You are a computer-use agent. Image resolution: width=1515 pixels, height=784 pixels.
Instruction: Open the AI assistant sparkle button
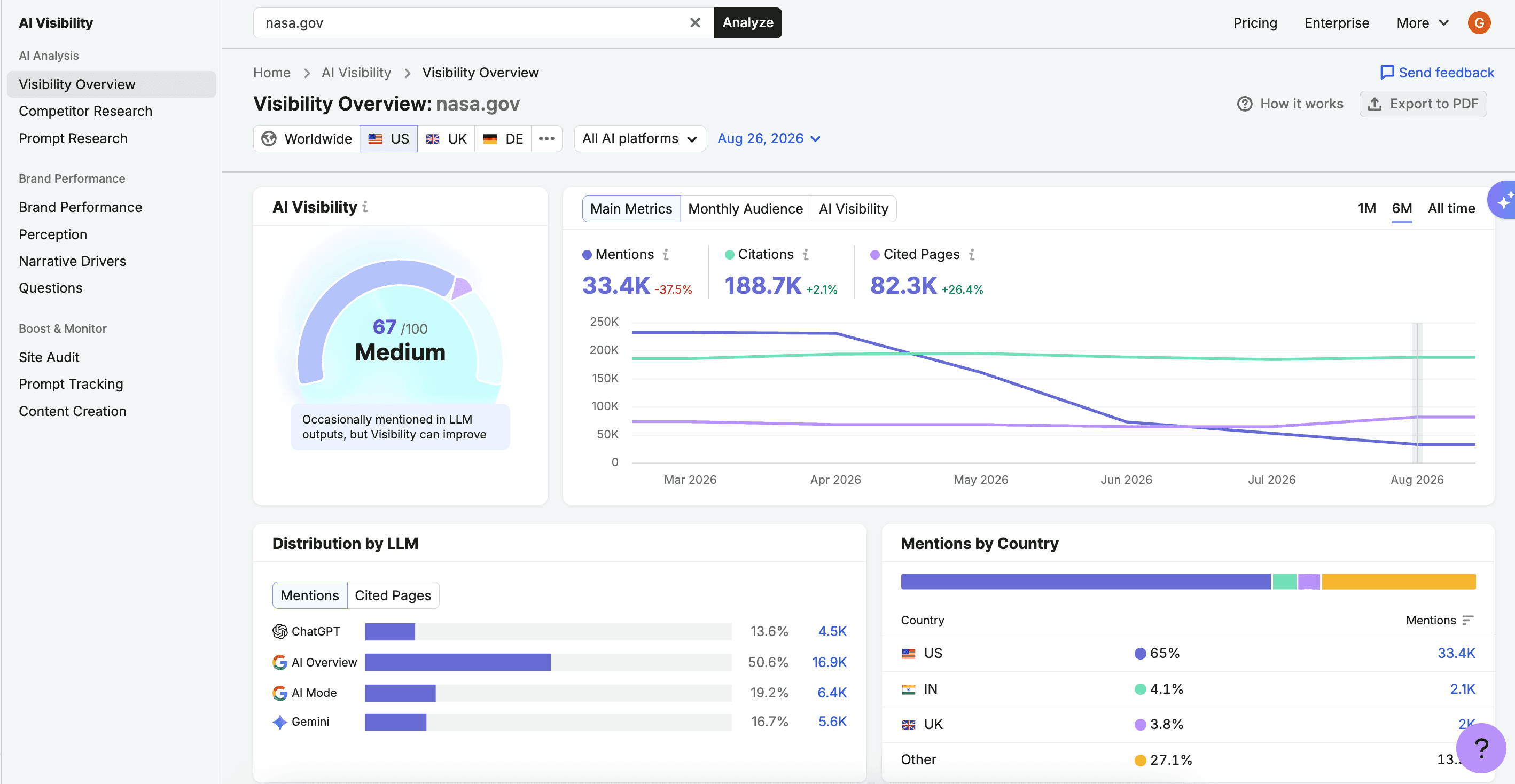(x=1503, y=200)
